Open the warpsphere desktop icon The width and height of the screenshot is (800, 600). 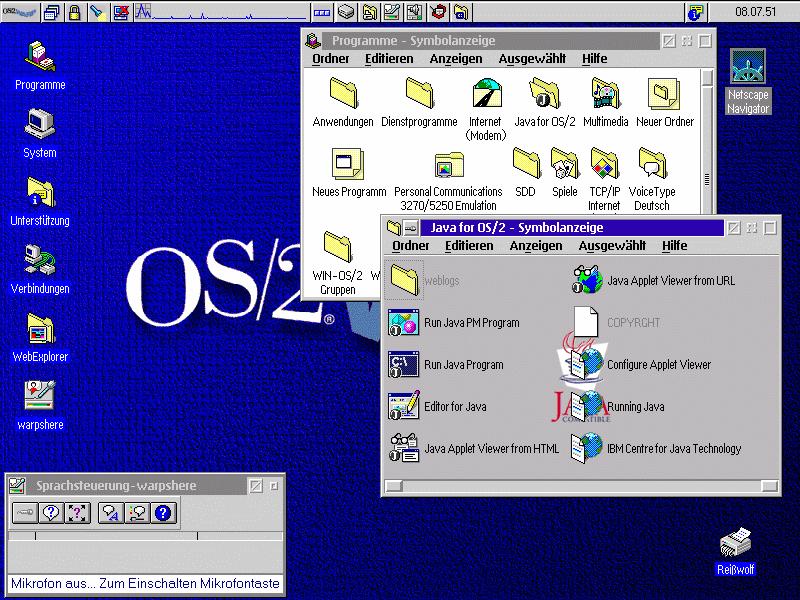click(x=40, y=406)
